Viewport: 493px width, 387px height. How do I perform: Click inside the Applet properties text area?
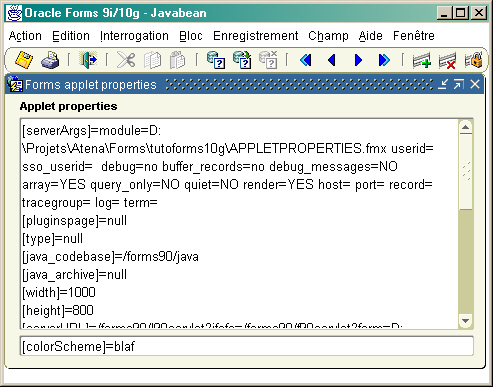point(239,224)
